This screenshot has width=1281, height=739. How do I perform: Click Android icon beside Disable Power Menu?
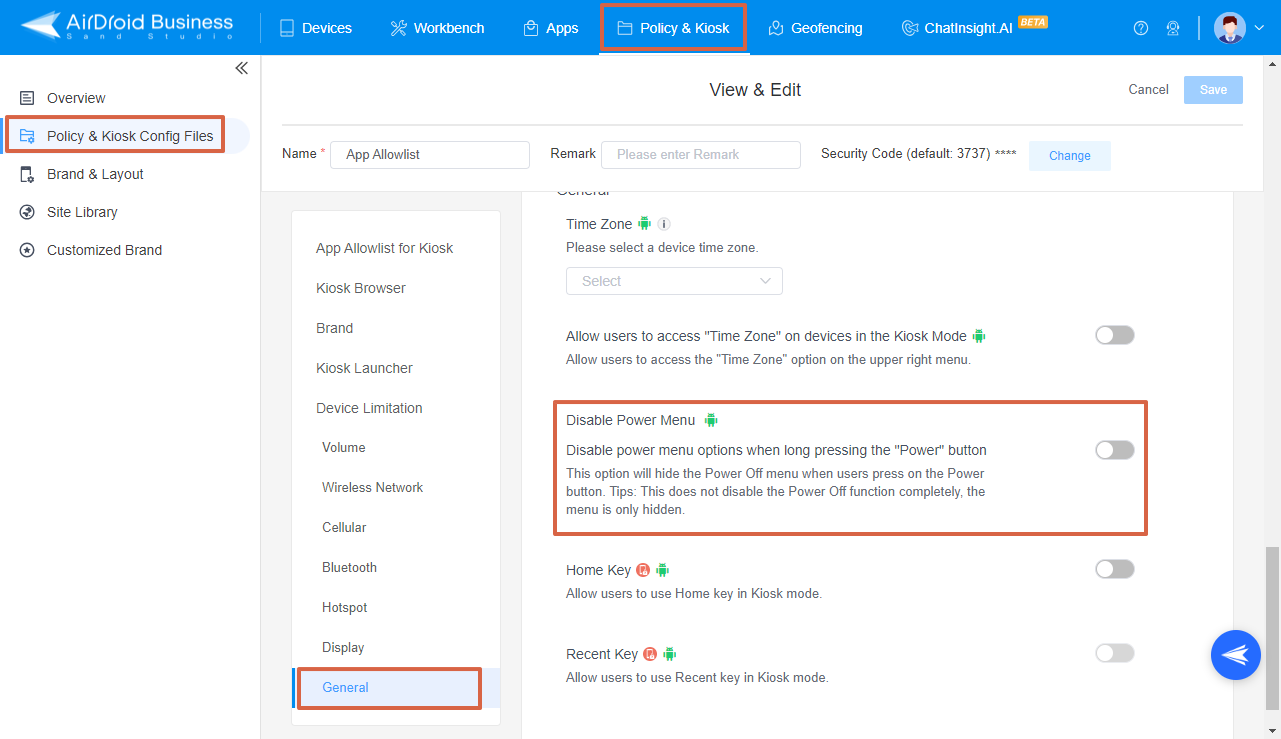711,420
